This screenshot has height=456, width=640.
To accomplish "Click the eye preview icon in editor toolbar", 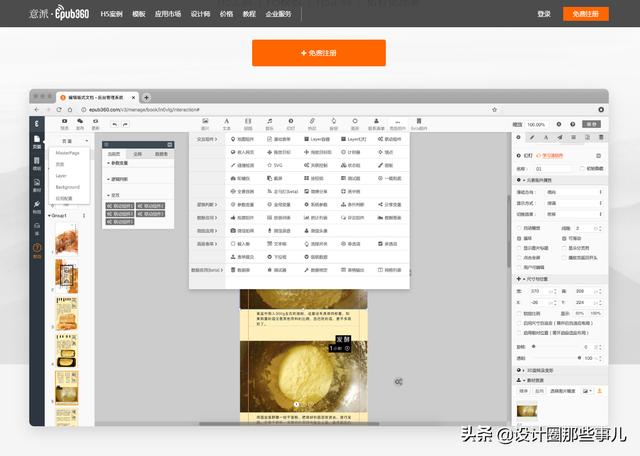I will [64, 121].
